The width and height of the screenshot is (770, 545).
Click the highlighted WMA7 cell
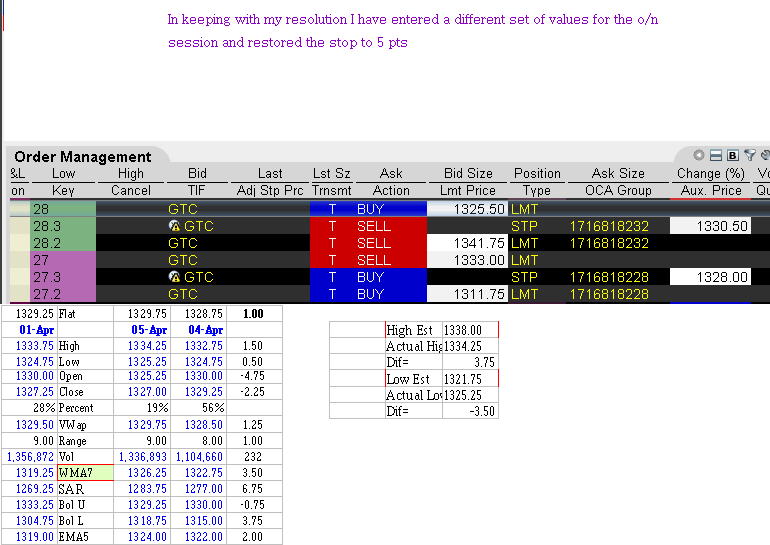click(x=85, y=473)
